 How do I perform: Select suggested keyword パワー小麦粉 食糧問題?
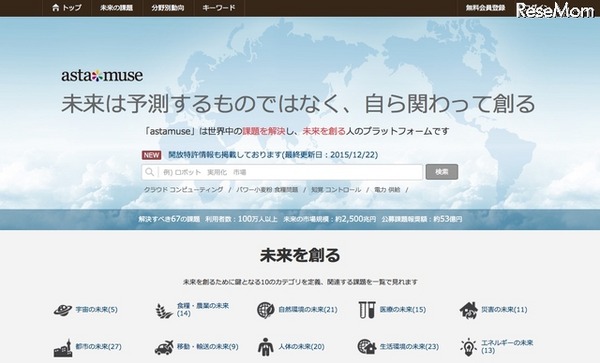pyautogui.click(x=267, y=189)
